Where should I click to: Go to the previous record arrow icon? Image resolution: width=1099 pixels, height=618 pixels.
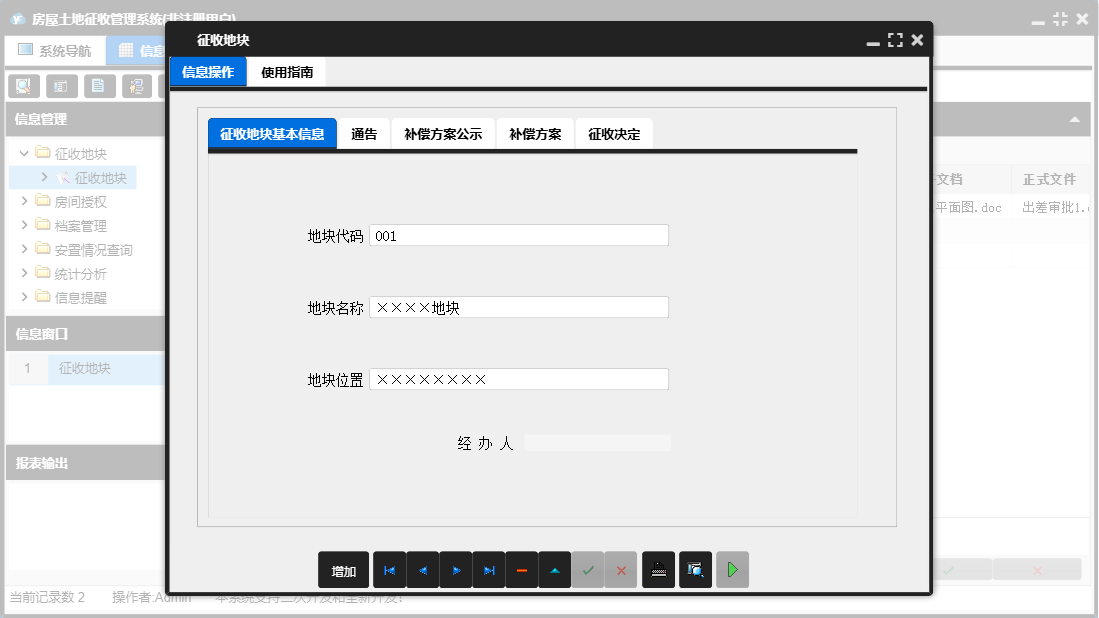pyautogui.click(x=422, y=569)
